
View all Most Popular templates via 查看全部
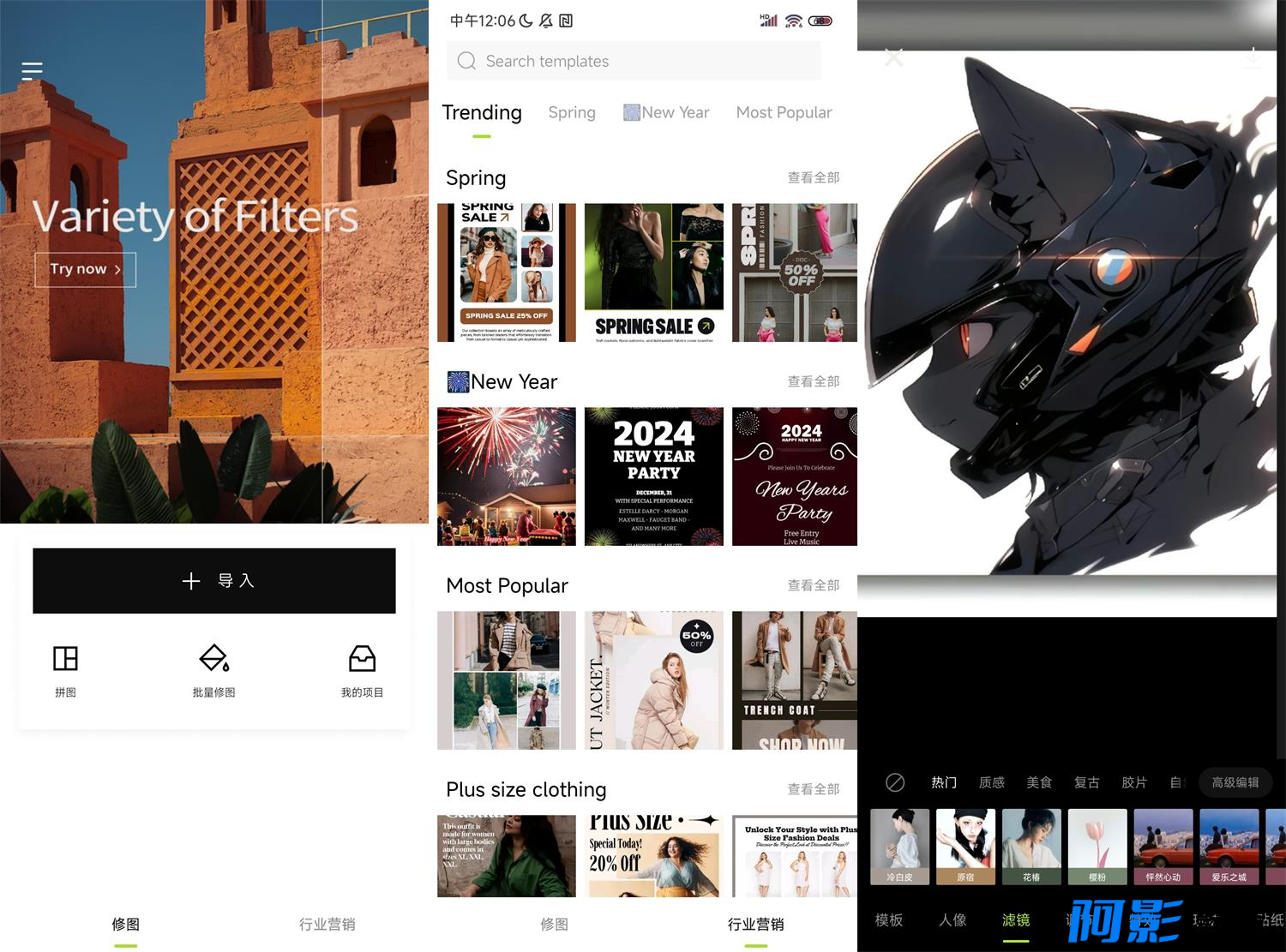tap(814, 585)
